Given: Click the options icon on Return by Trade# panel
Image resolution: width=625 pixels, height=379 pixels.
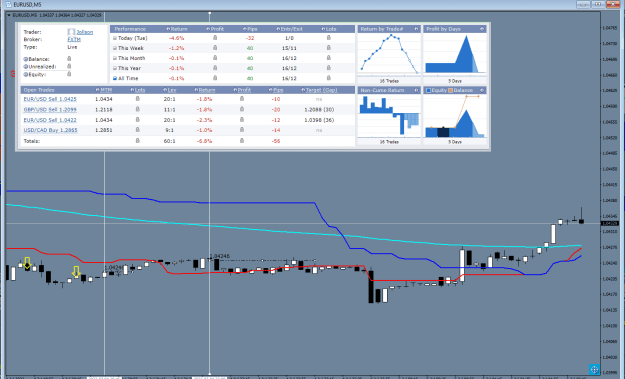Looking at the screenshot, I should click(416, 29).
